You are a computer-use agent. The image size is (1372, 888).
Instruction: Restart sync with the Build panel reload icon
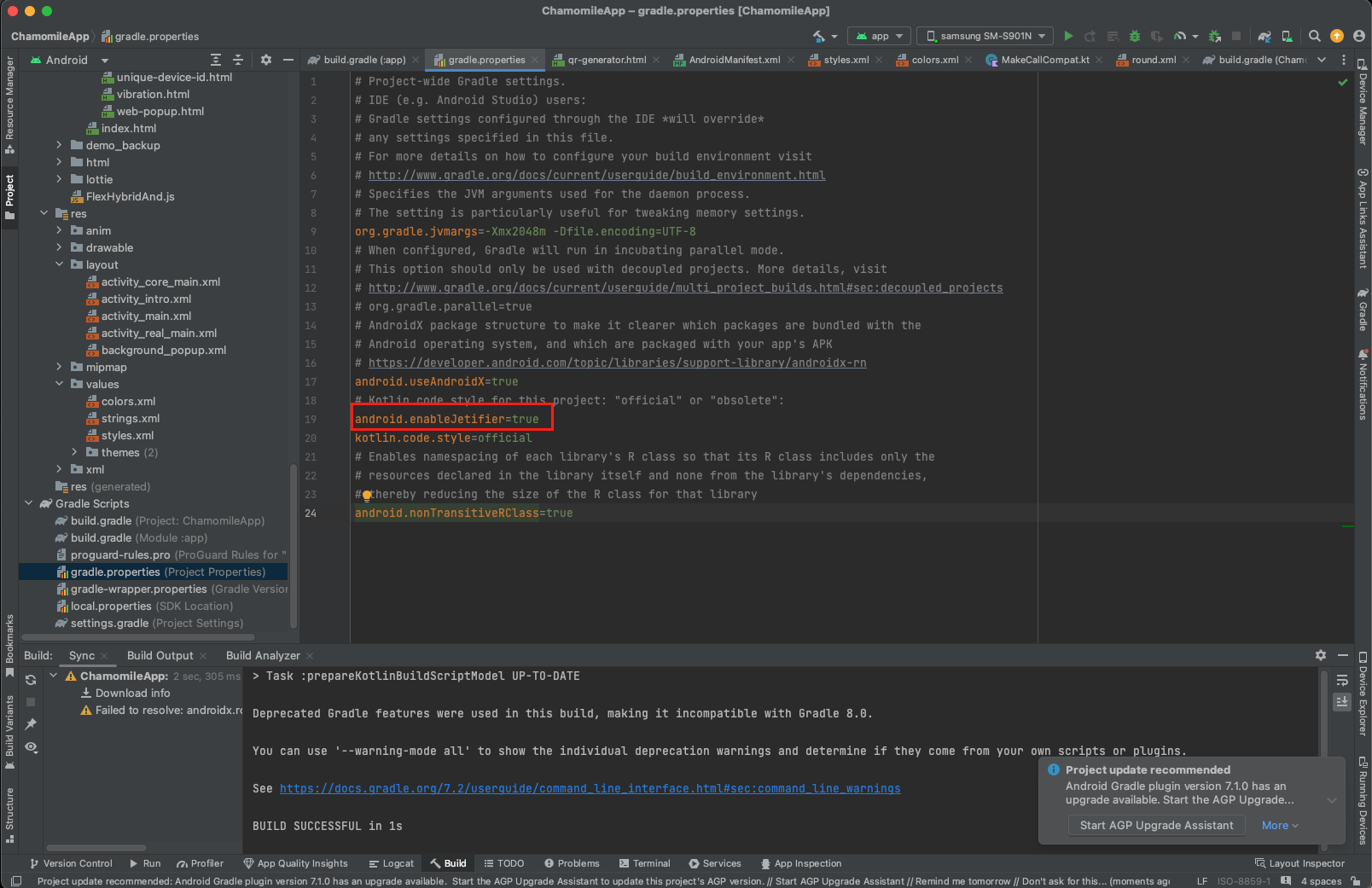(31, 680)
